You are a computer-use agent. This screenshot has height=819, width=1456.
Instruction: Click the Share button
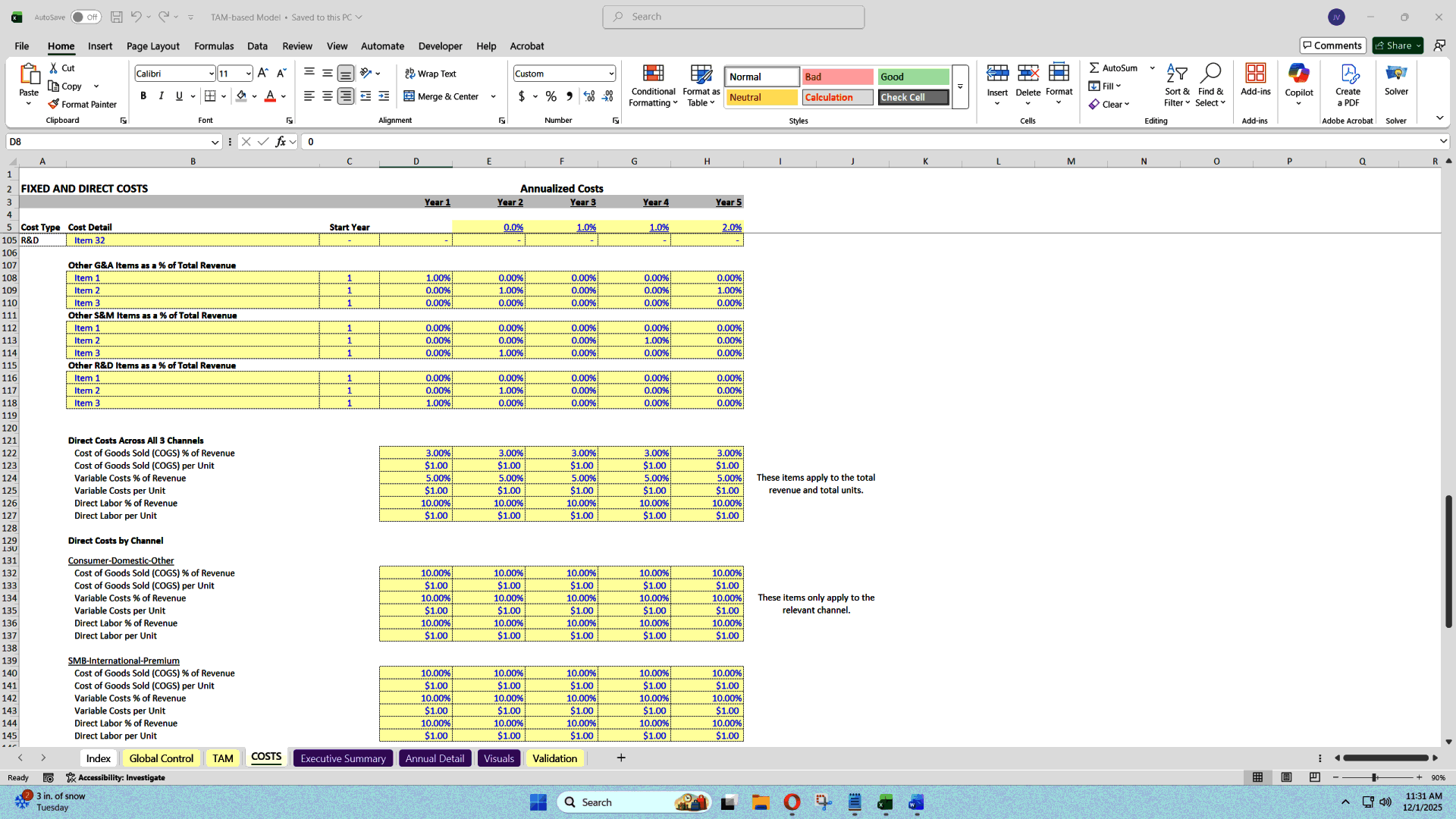(1395, 45)
